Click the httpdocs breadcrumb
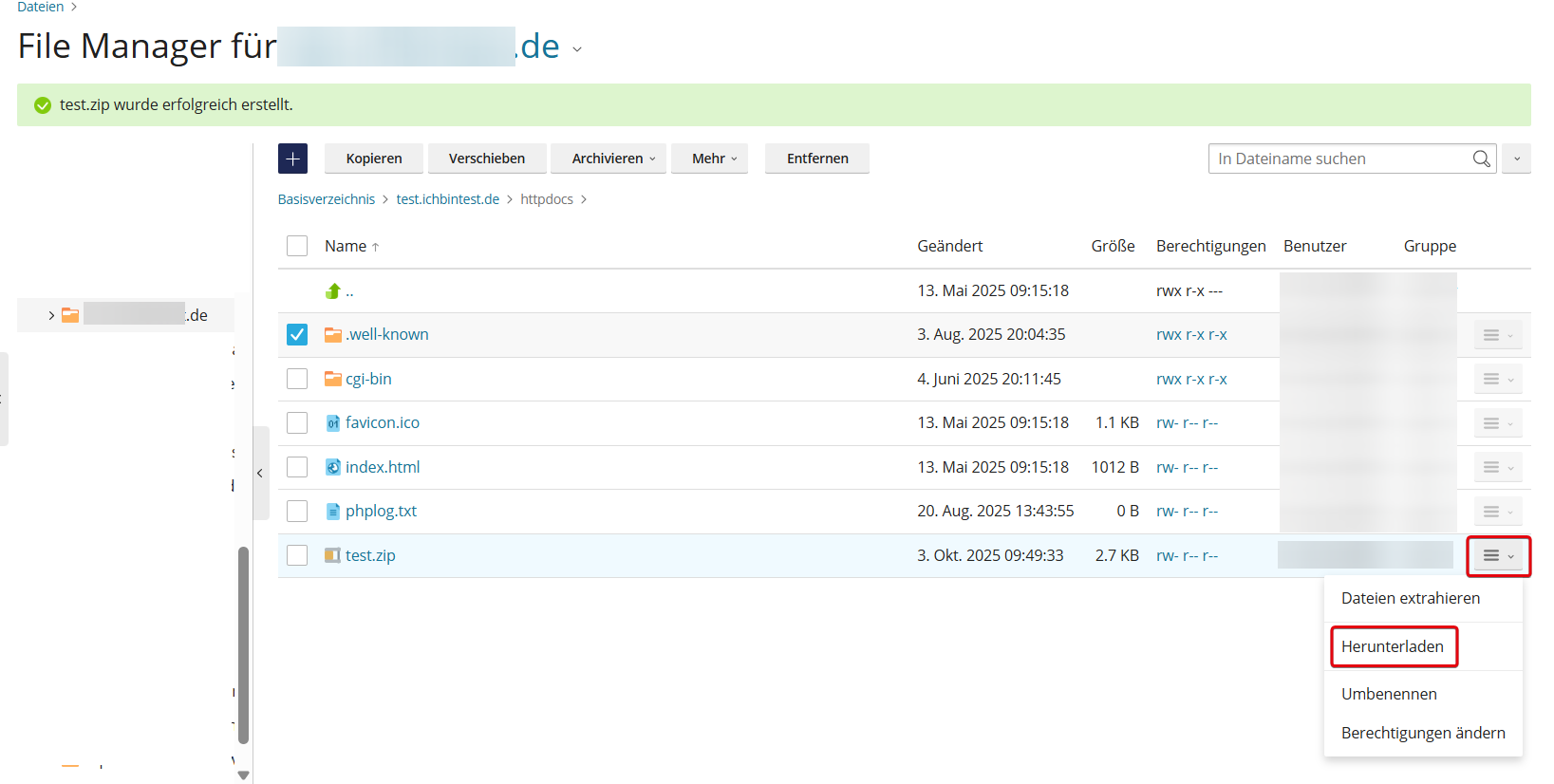The height and width of the screenshot is (784, 1554). pos(547,199)
